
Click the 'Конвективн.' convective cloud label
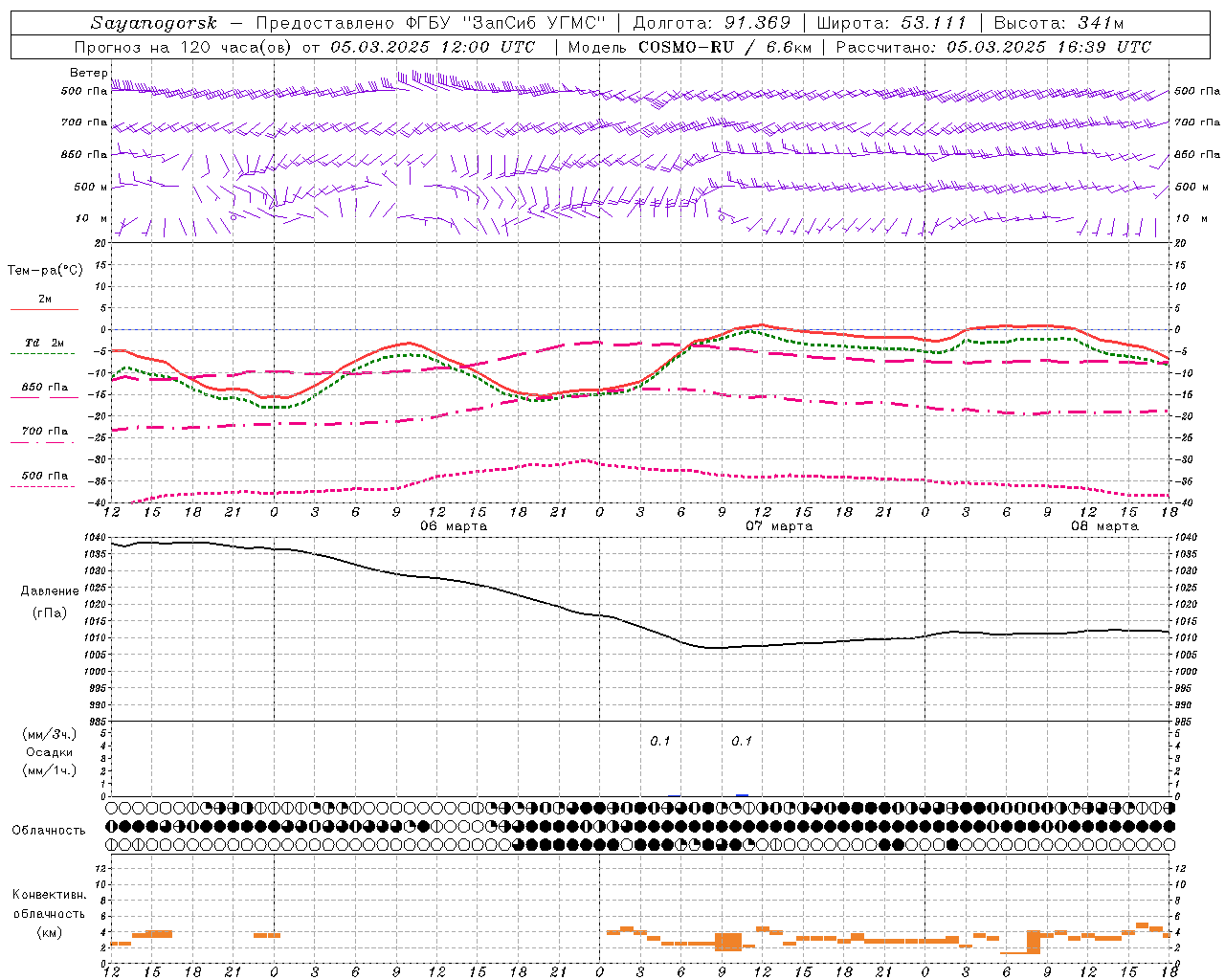pyautogui.click(x=50, y=895)
